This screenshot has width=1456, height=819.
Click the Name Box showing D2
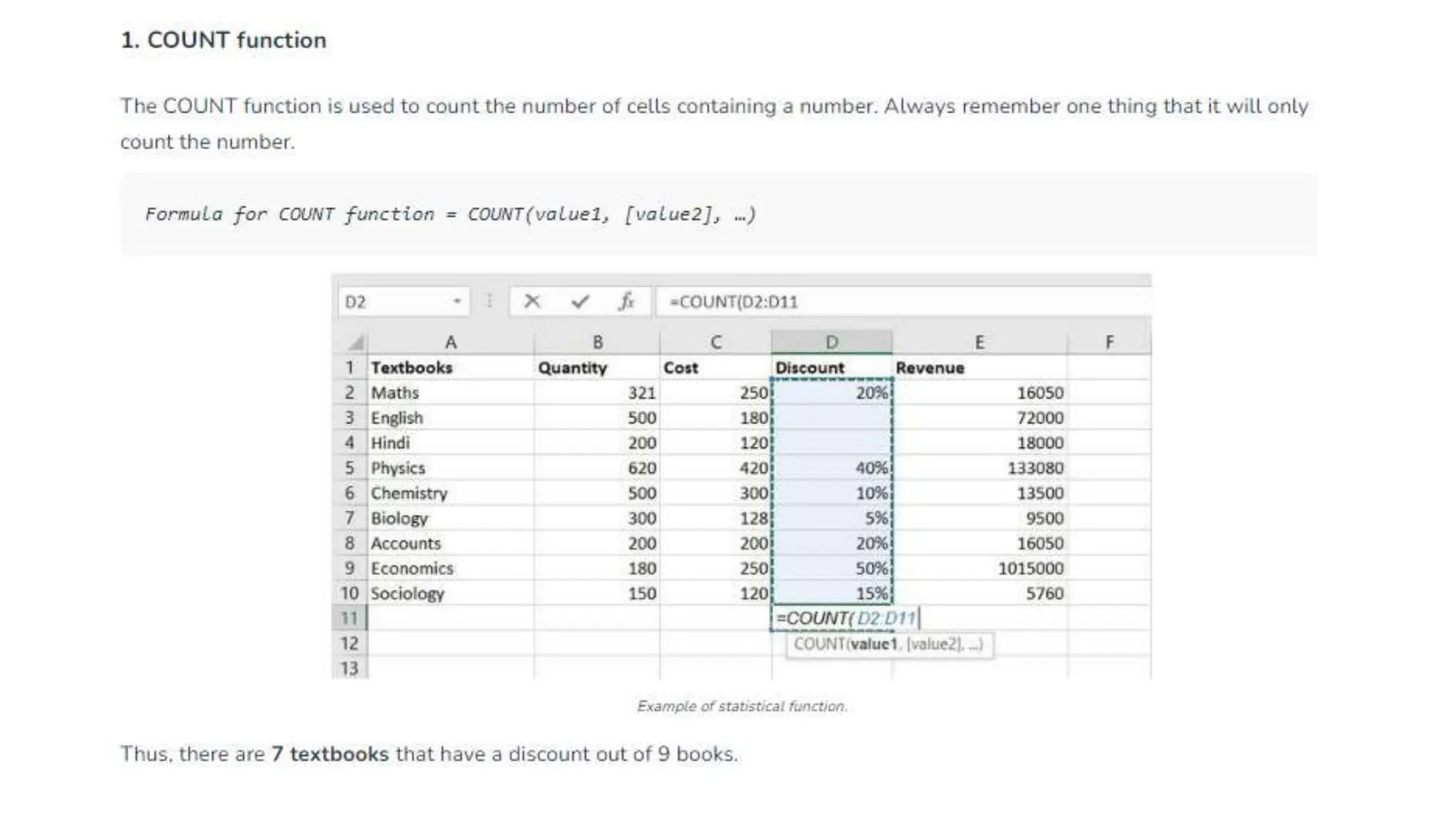point(395,301)
